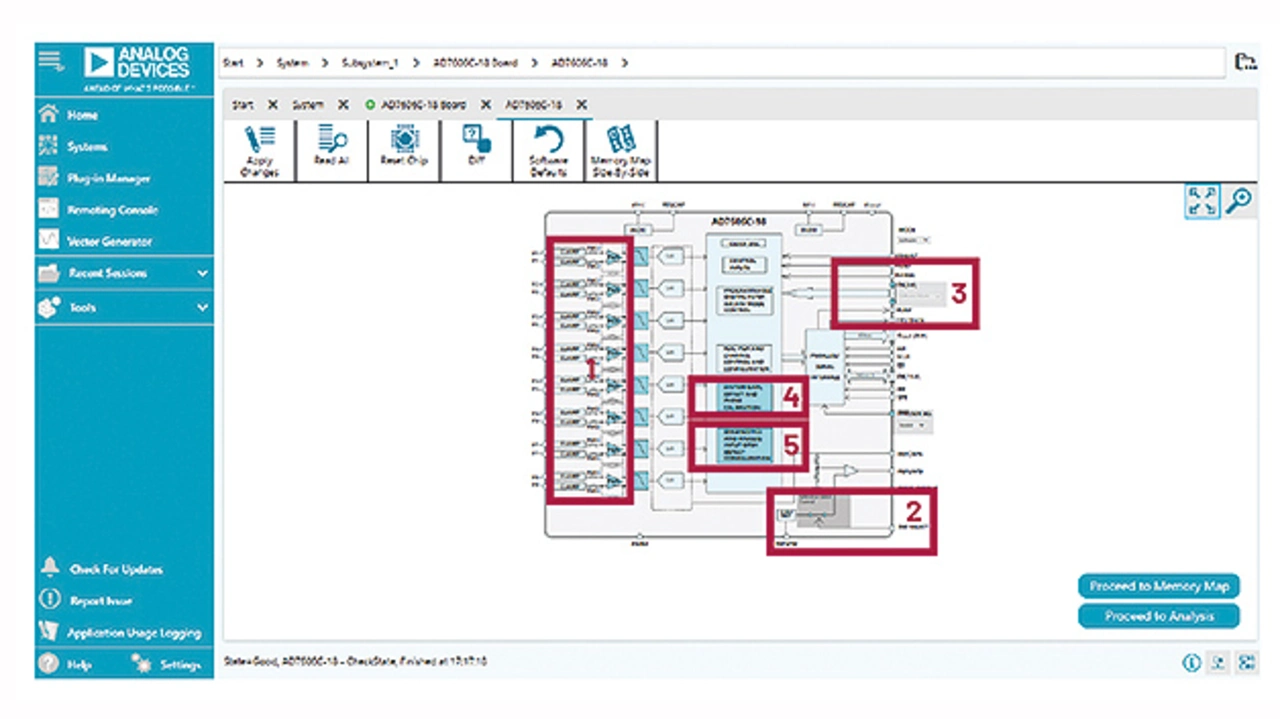
Task: Click the Proceed to Analysis button
Action: 1158,616
